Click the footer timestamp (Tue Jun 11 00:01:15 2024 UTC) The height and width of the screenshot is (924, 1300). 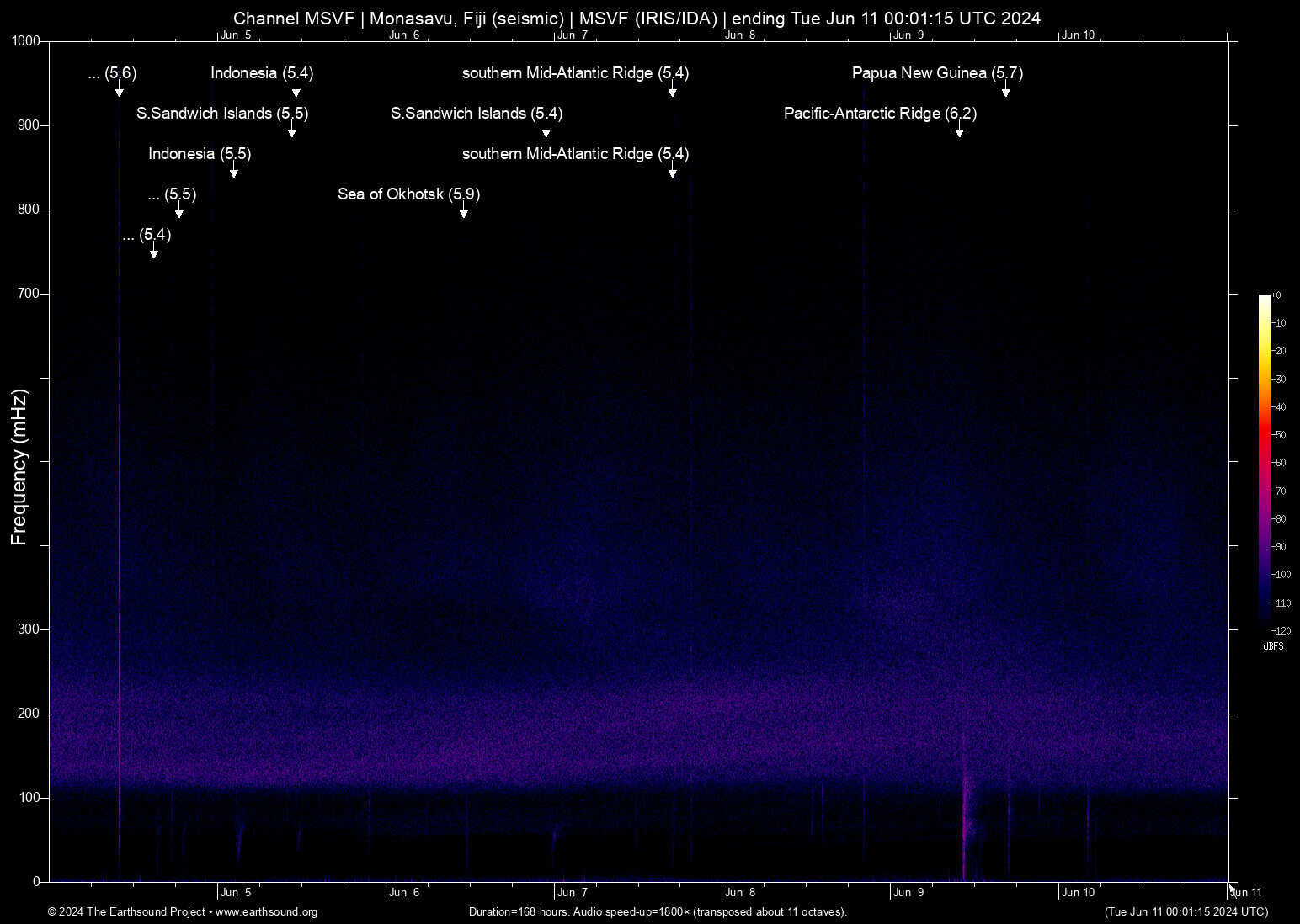1186,912
